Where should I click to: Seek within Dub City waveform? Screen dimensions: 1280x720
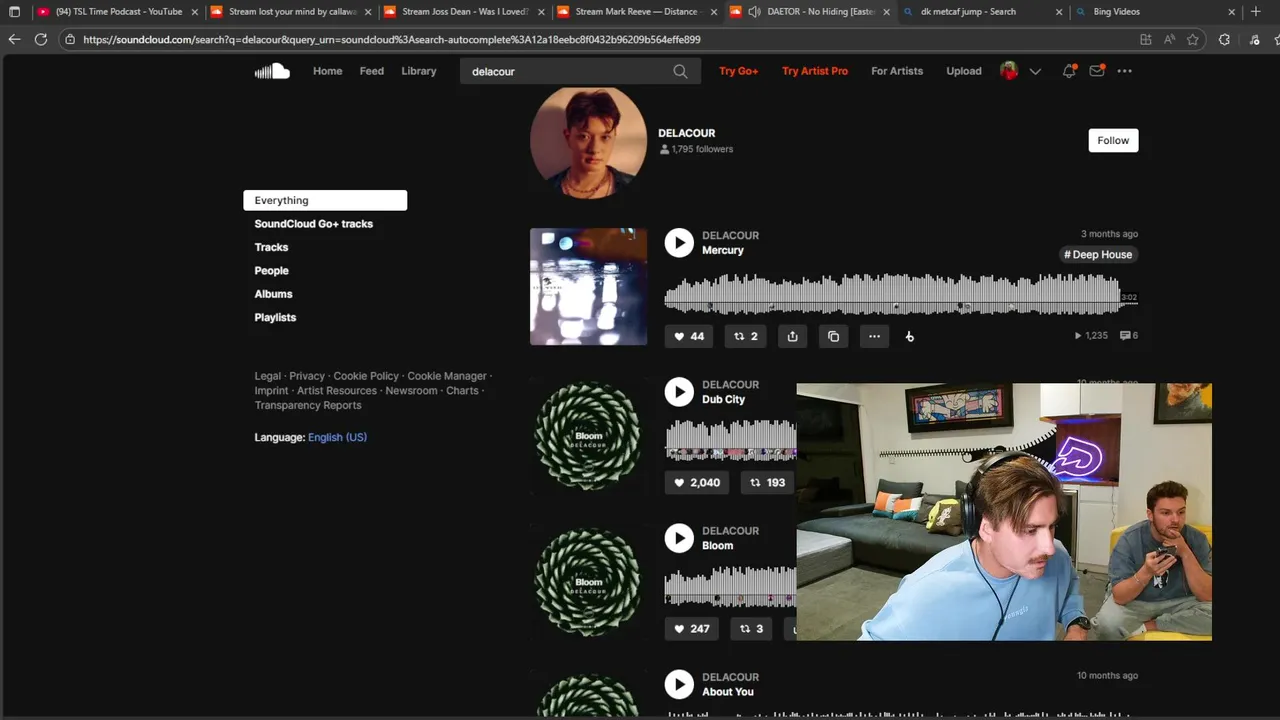(731, 440)
